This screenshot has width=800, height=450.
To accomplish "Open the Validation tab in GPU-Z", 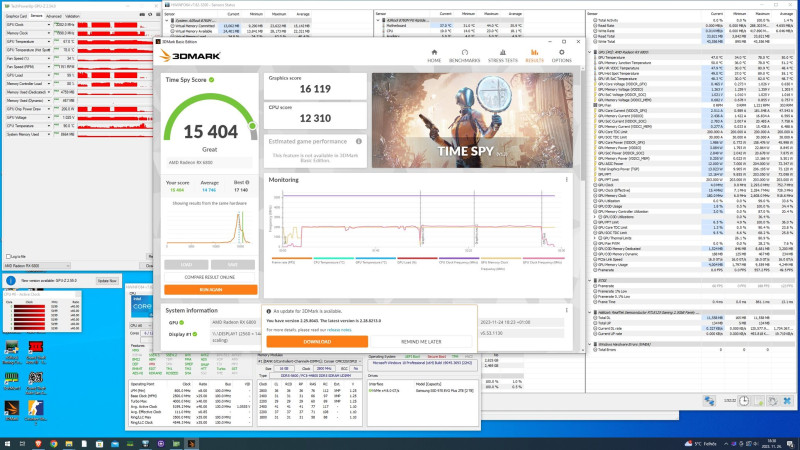I will tap(72, 16).
